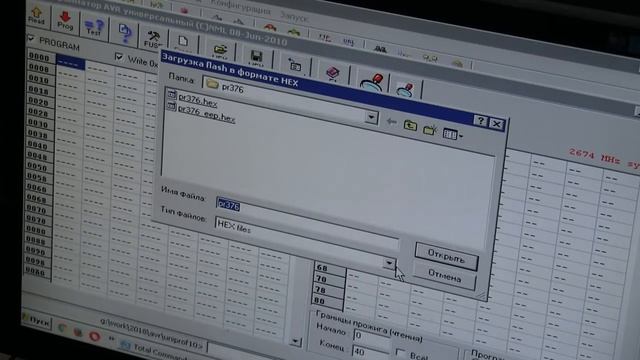Screen dimensions: 640x360
Task: Click the pink books toolbar icon
Action: 333,74
